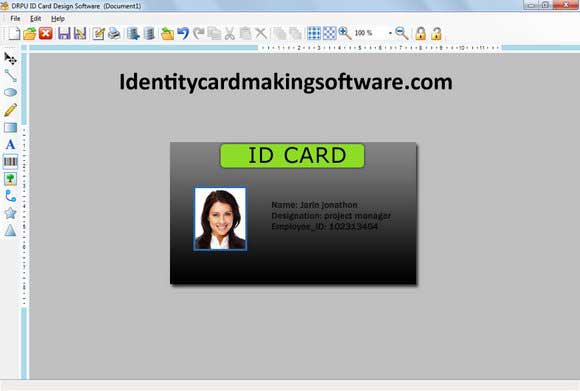Select the Star shape tool

click(10, 213)
